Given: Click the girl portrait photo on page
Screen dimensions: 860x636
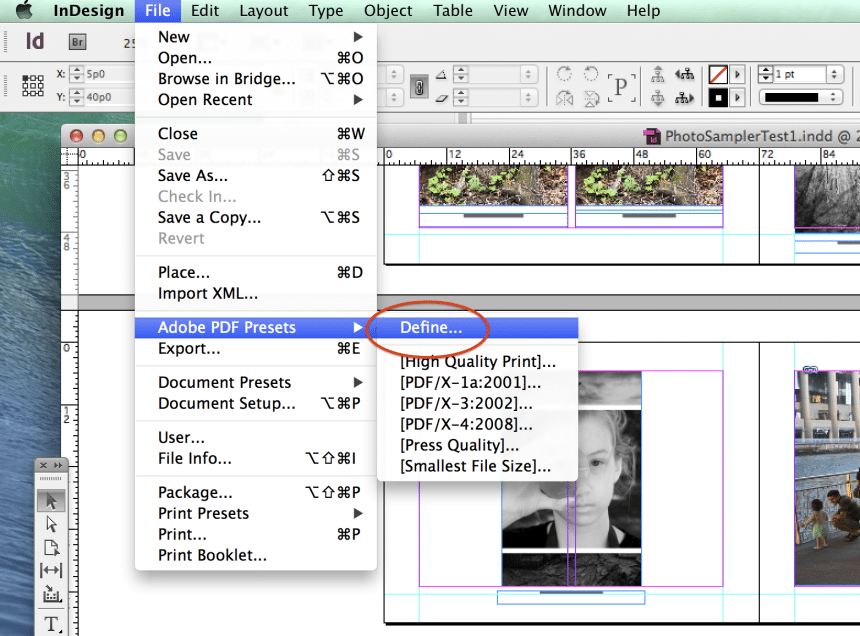Looking at the screenshot, I should [571, 478].
